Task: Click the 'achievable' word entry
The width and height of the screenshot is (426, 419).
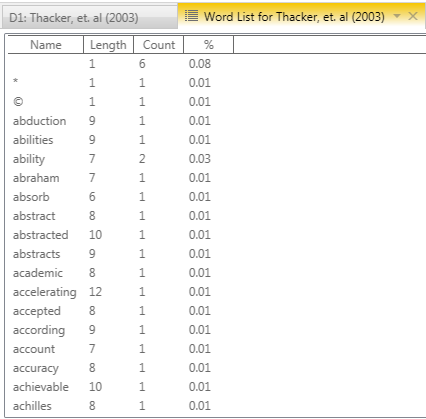Action: [x=41, y=387]
